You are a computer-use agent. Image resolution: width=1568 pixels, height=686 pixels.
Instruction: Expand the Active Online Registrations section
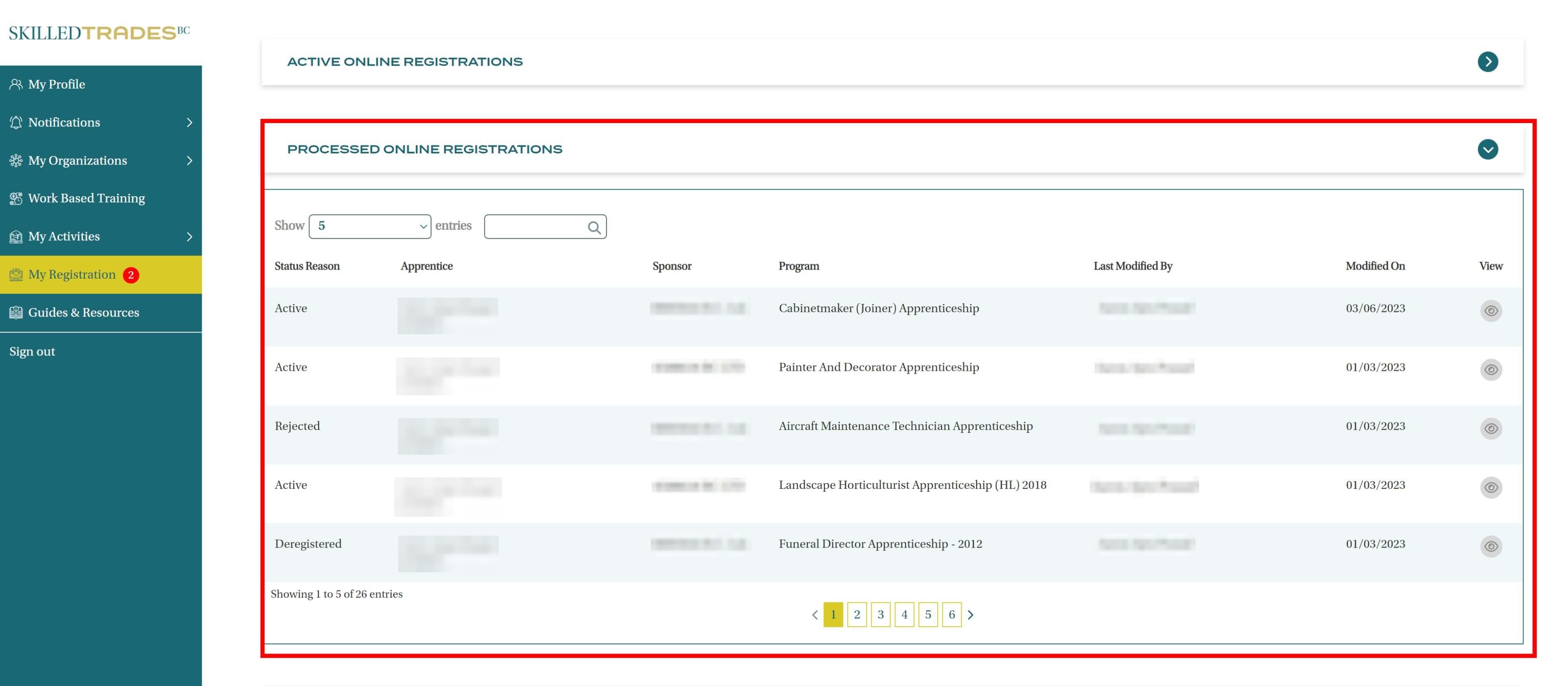(1487, 62)
